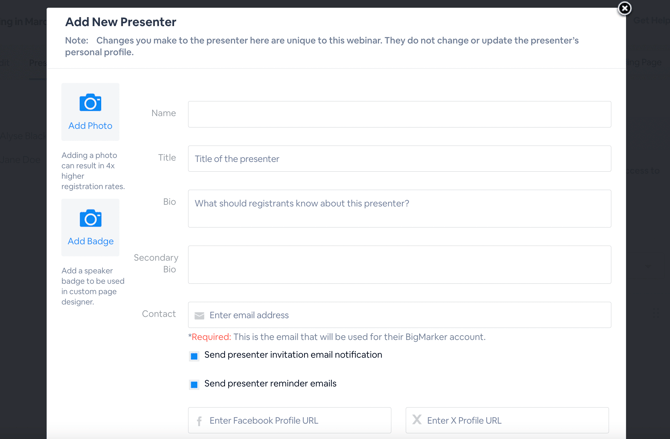This screenshot has height=439, width=670.
Task: Click the Add Photo camera icon
Action: (x=90, y=103)
